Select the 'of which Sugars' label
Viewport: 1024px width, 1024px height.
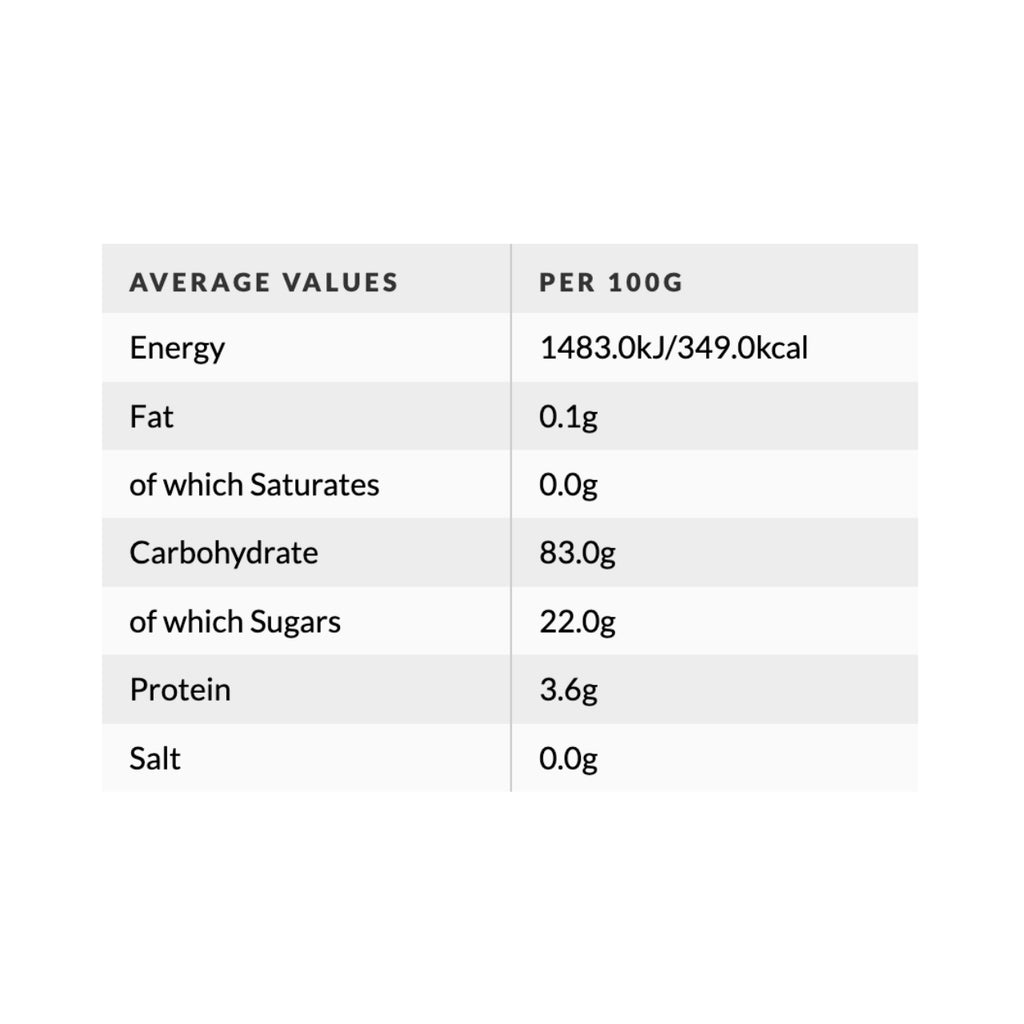click(x=235, y=622)
